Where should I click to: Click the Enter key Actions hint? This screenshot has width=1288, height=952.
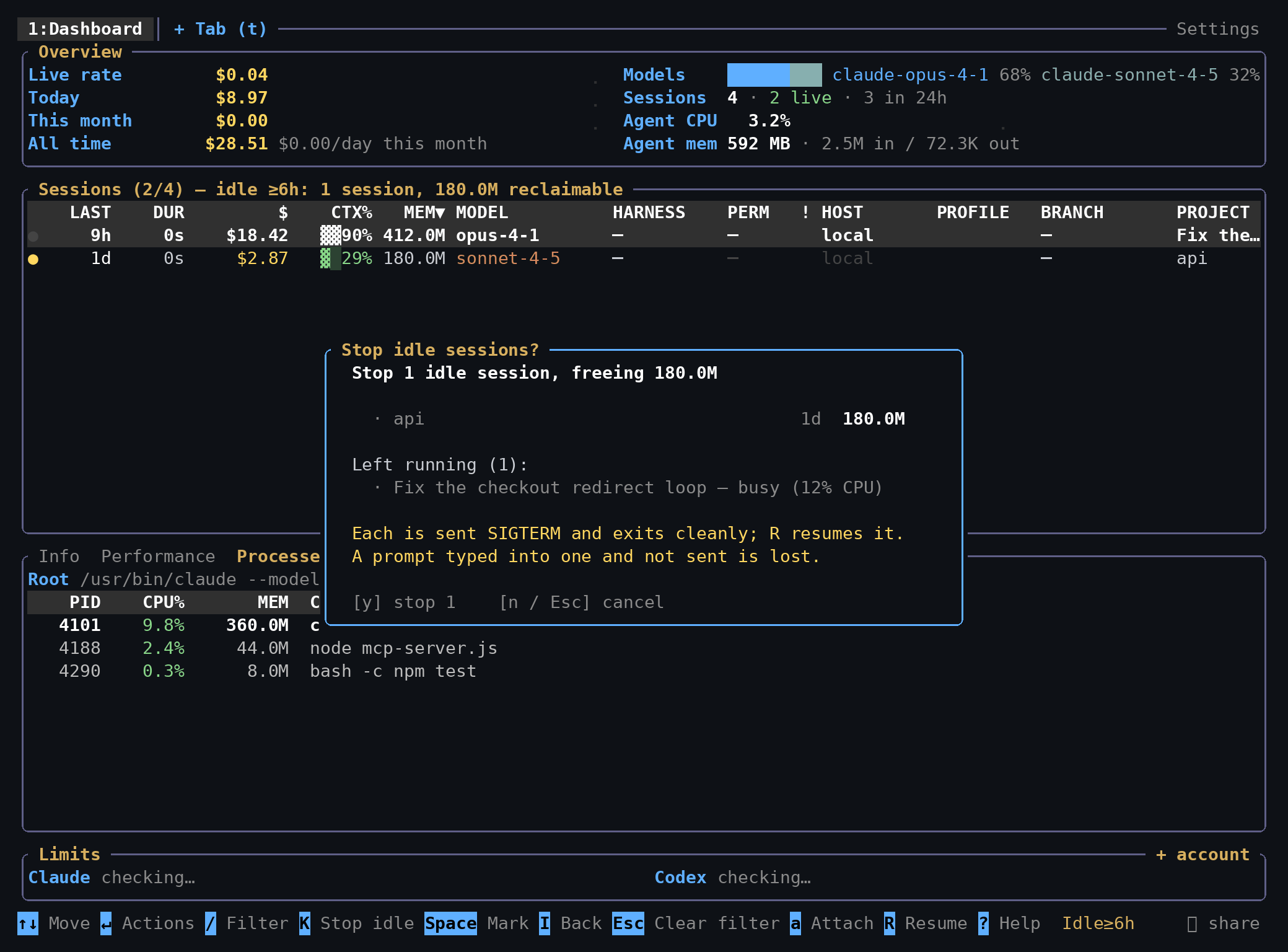[147, 923]
